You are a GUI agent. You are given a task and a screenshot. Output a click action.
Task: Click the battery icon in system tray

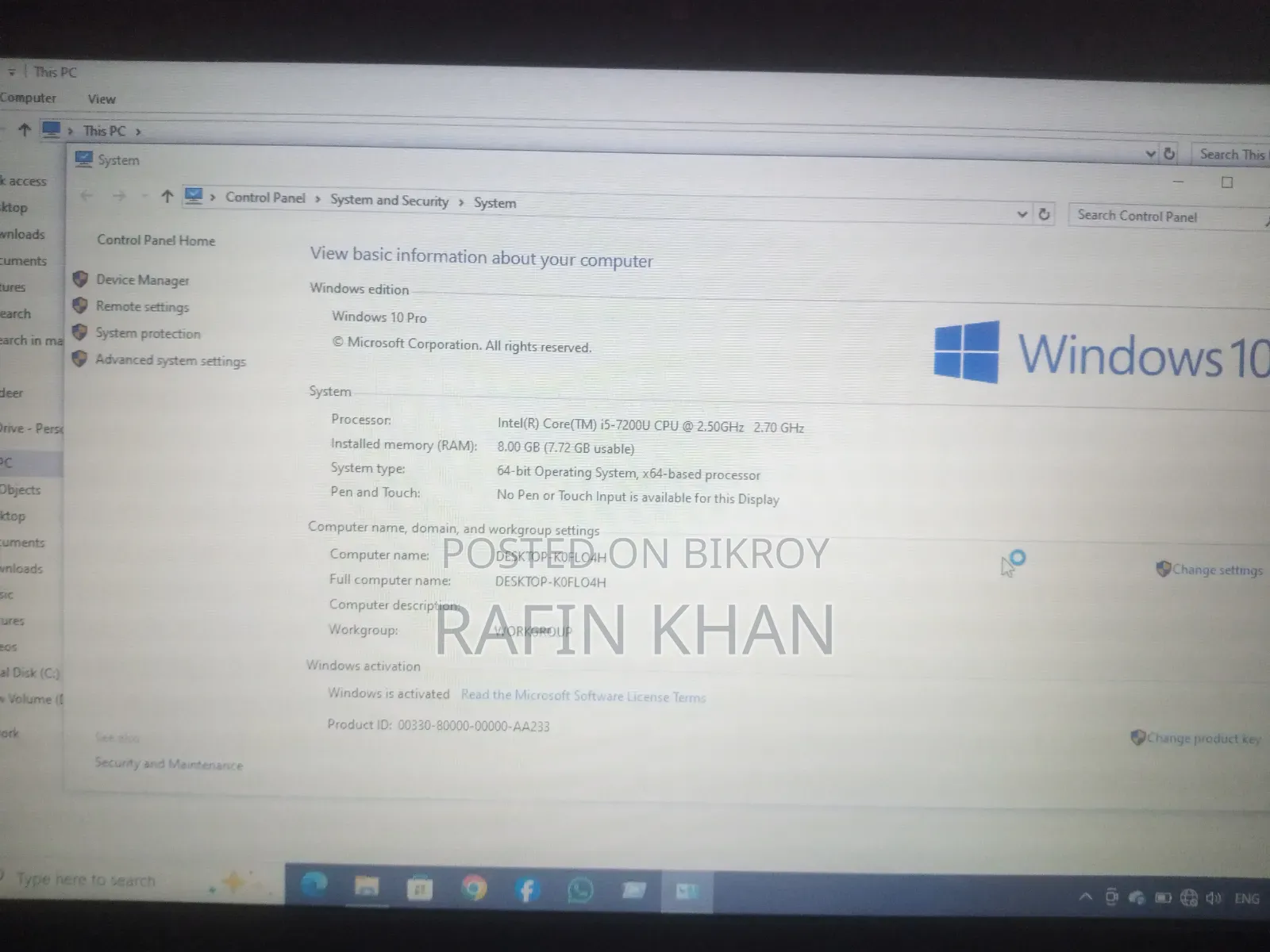click(x=1163, y=898)
